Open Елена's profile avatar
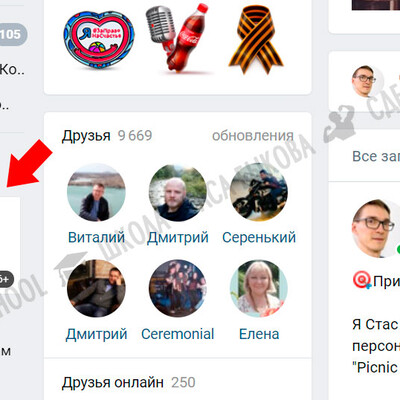Image resolution: width=400 pixels, height=400 pixels. (x=259, y=288)
